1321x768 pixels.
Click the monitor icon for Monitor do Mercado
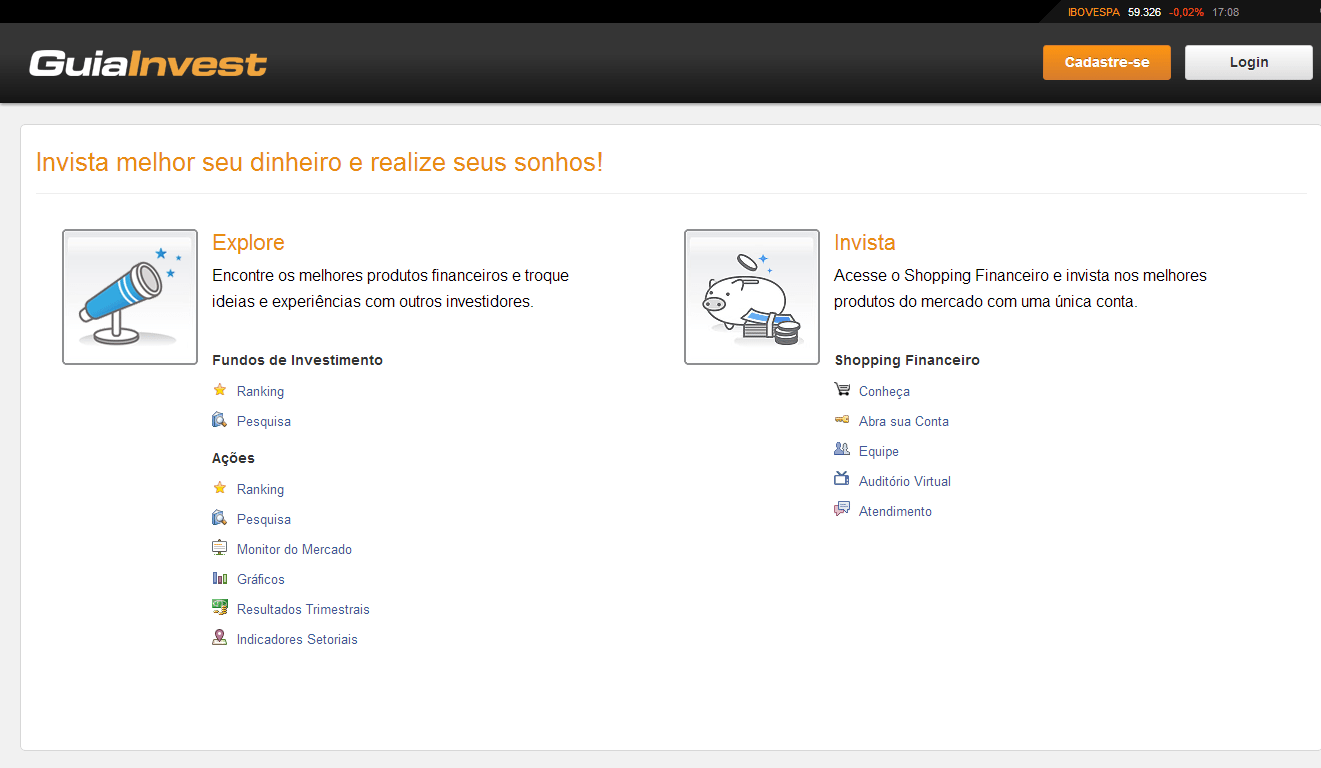pos(220,548)
